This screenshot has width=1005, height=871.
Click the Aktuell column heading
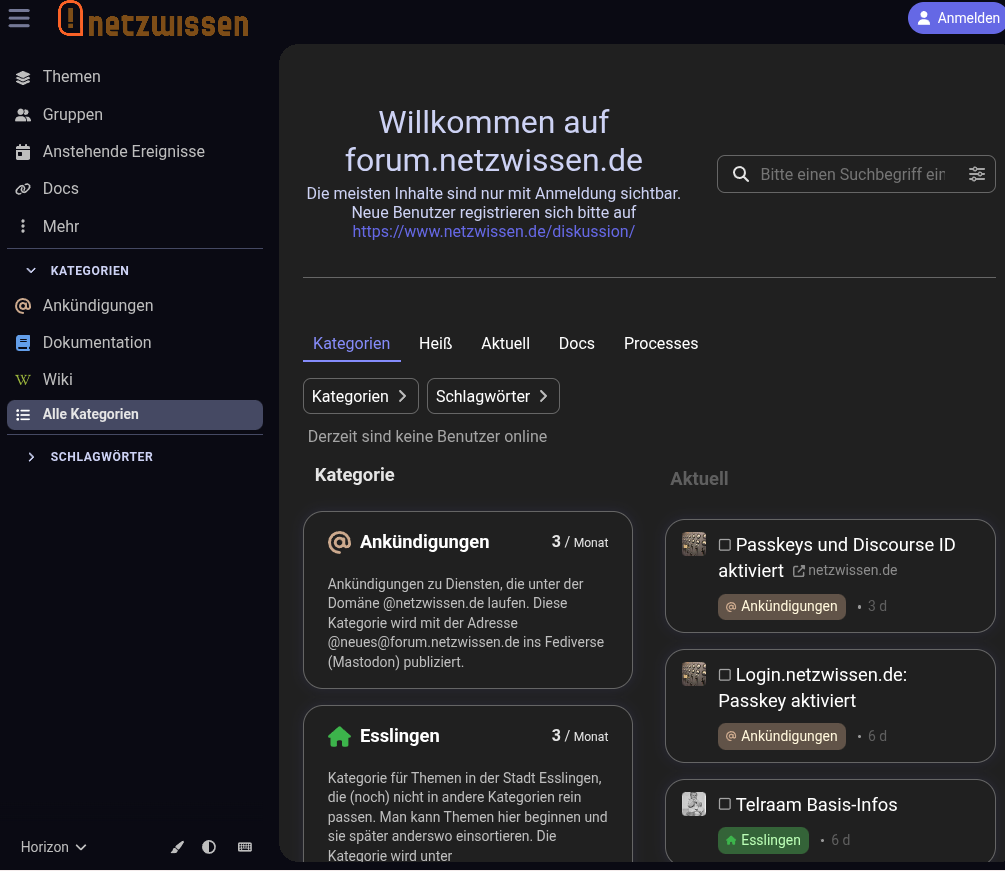[699, 479]
